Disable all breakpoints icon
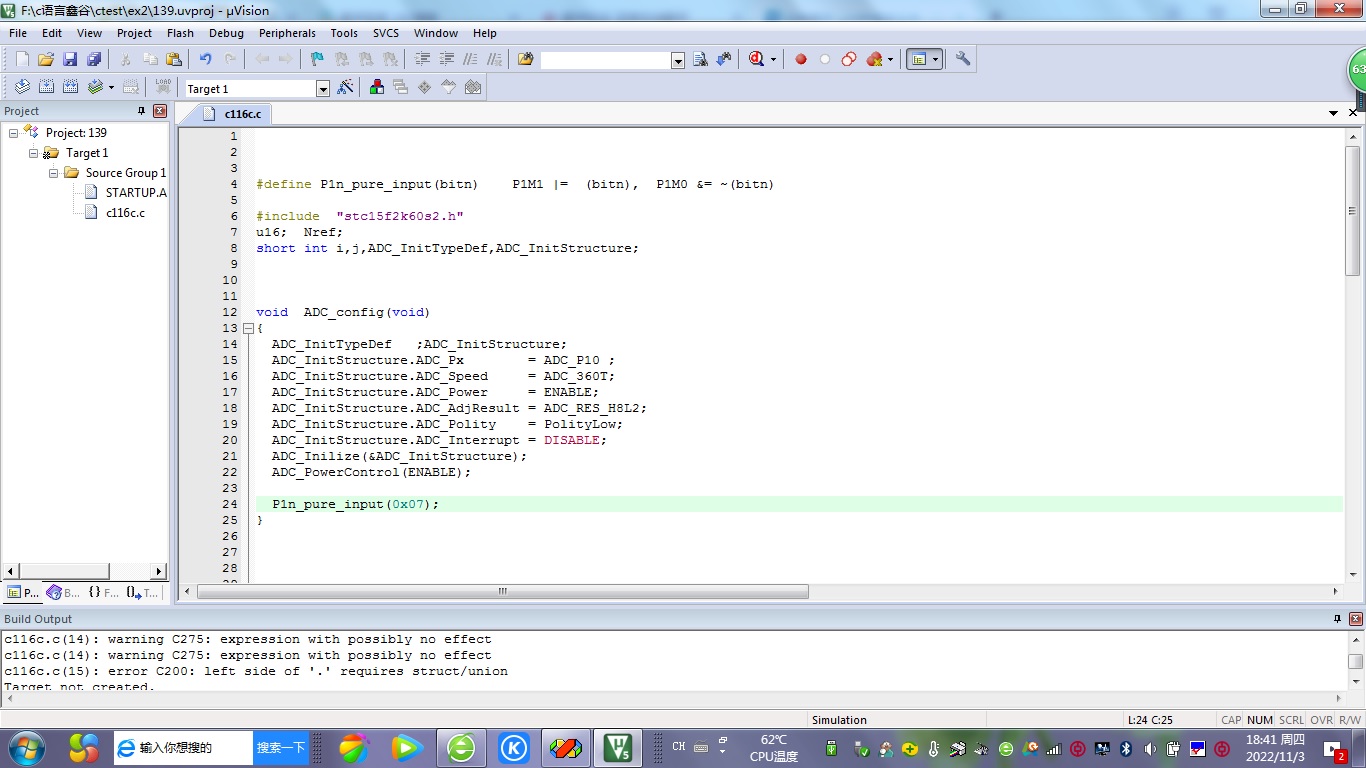1366x768 pixels. click(x=849, y=59)
